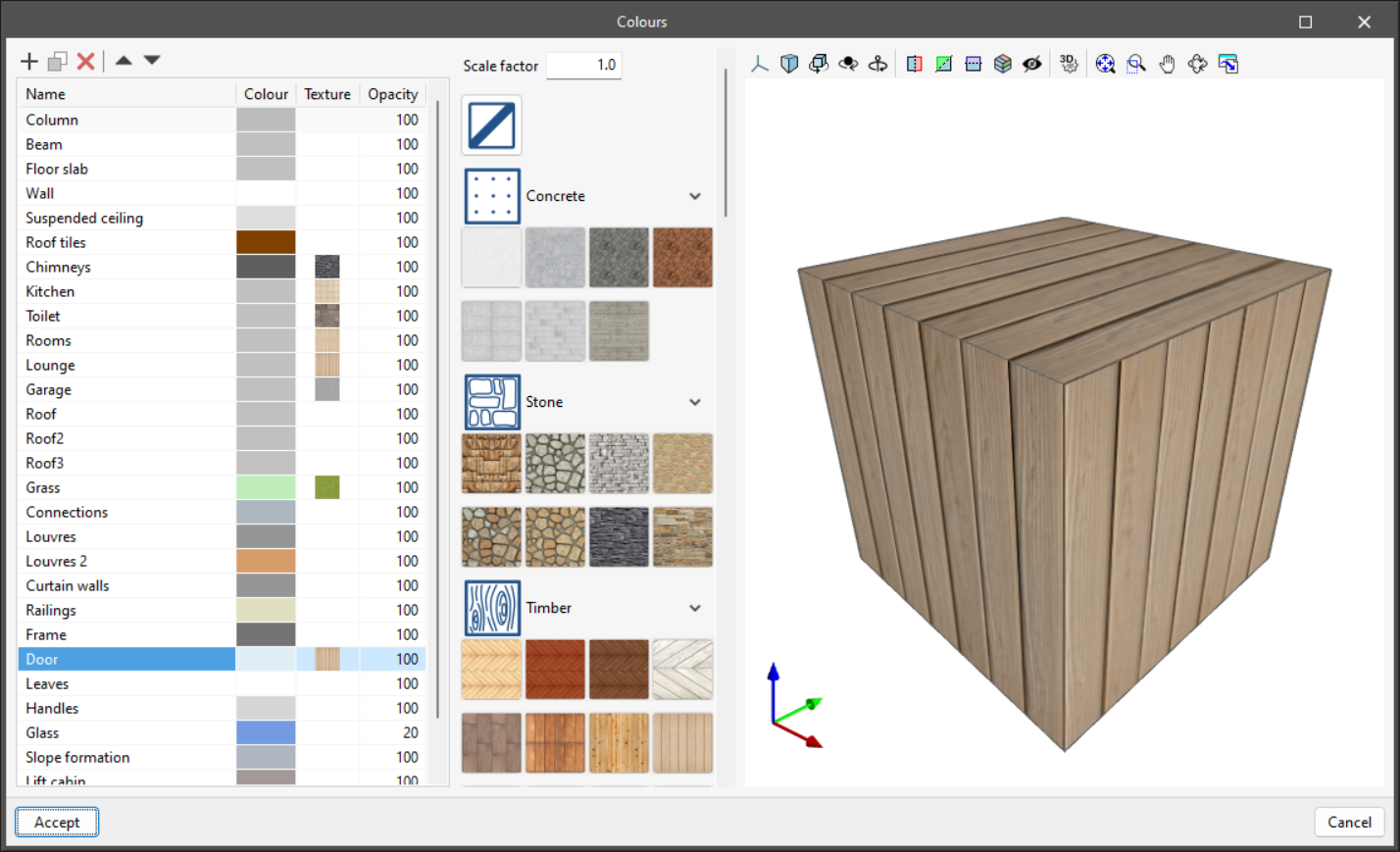Collapse the Timber texture category
Image resolution: width=1400 pixels, height=852 pixels.
(695, 608)
